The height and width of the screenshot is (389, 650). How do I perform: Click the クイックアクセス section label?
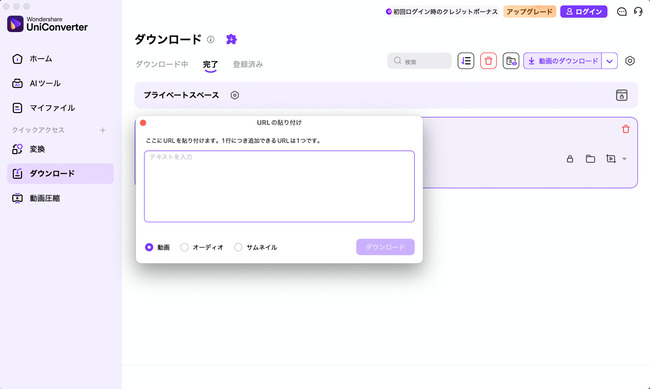(38, 130)
